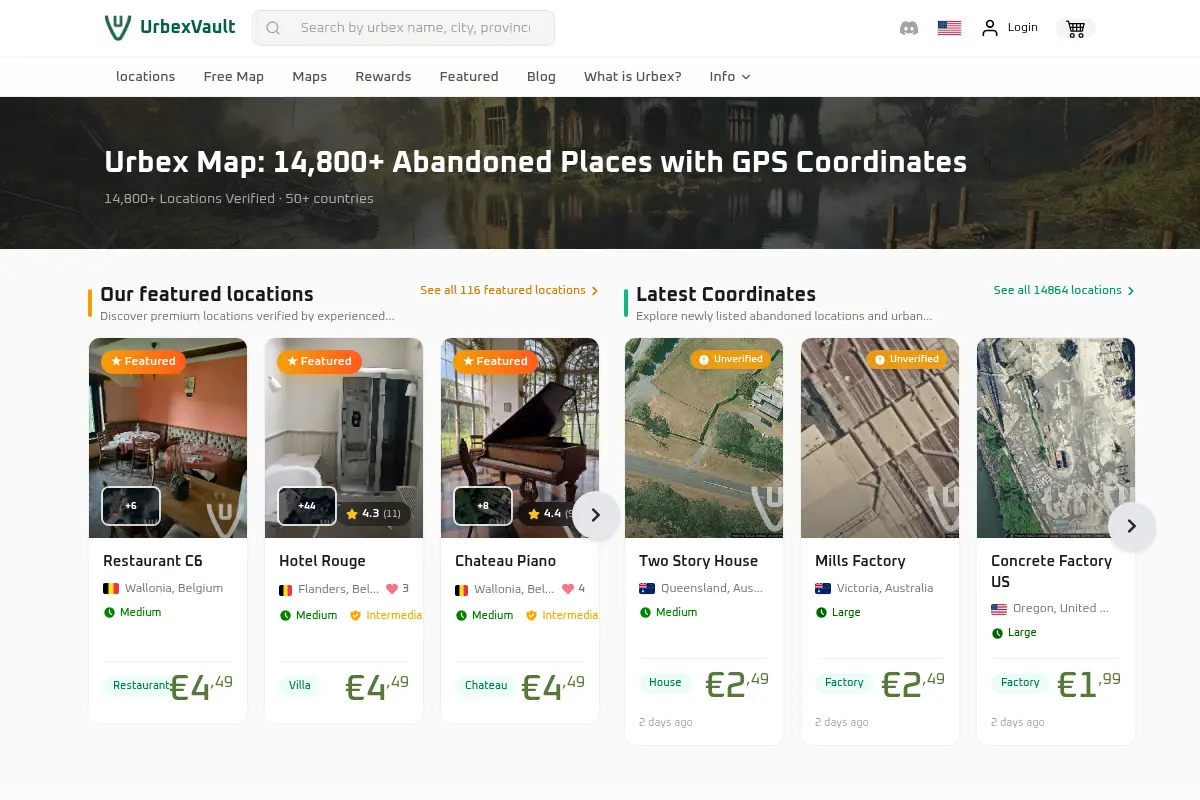
Task: Click the search magnifier icon
Action: click(x=273, y=28)
